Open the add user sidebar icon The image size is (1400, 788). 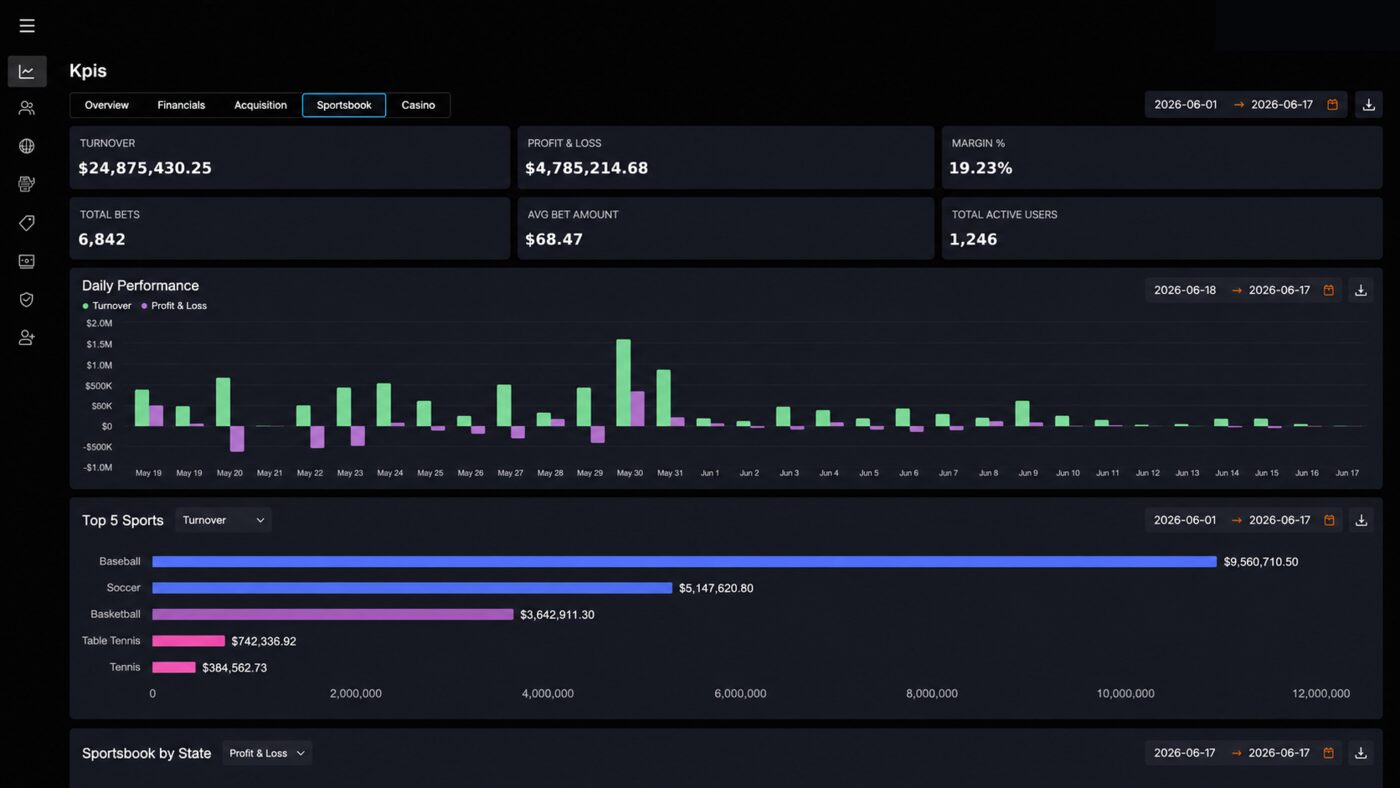point(27,338)
